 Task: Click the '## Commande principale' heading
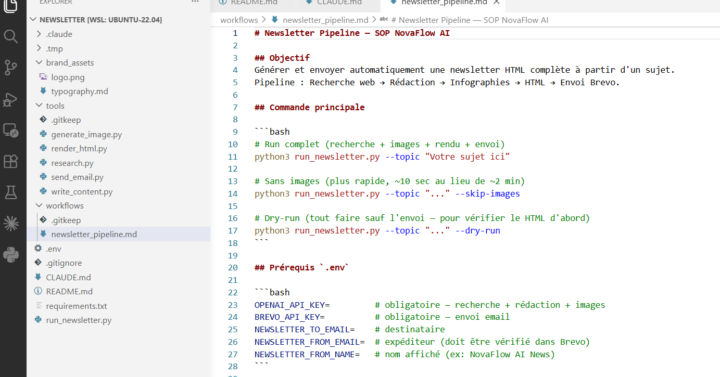309,107
